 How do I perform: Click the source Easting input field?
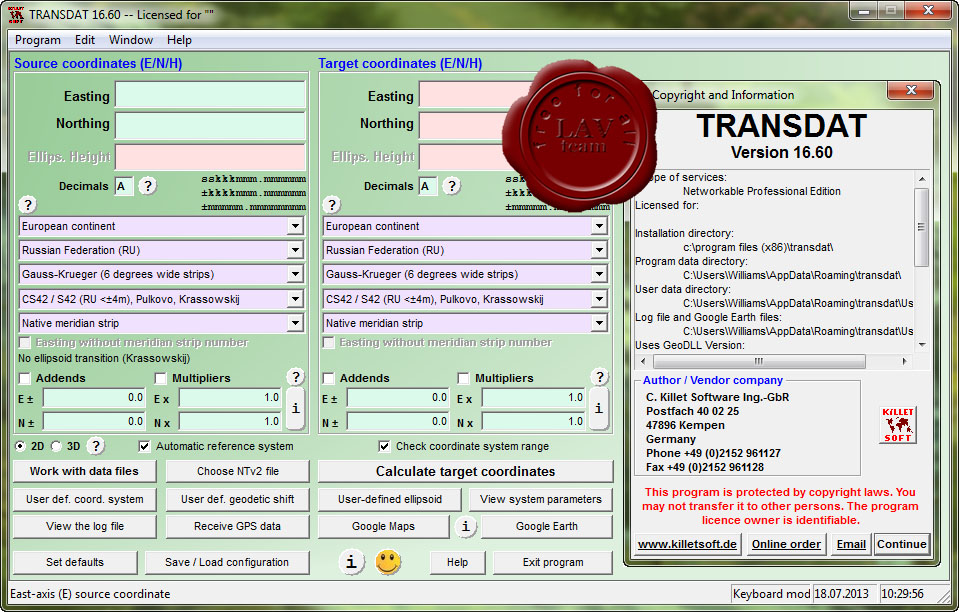tap(210, 95)
